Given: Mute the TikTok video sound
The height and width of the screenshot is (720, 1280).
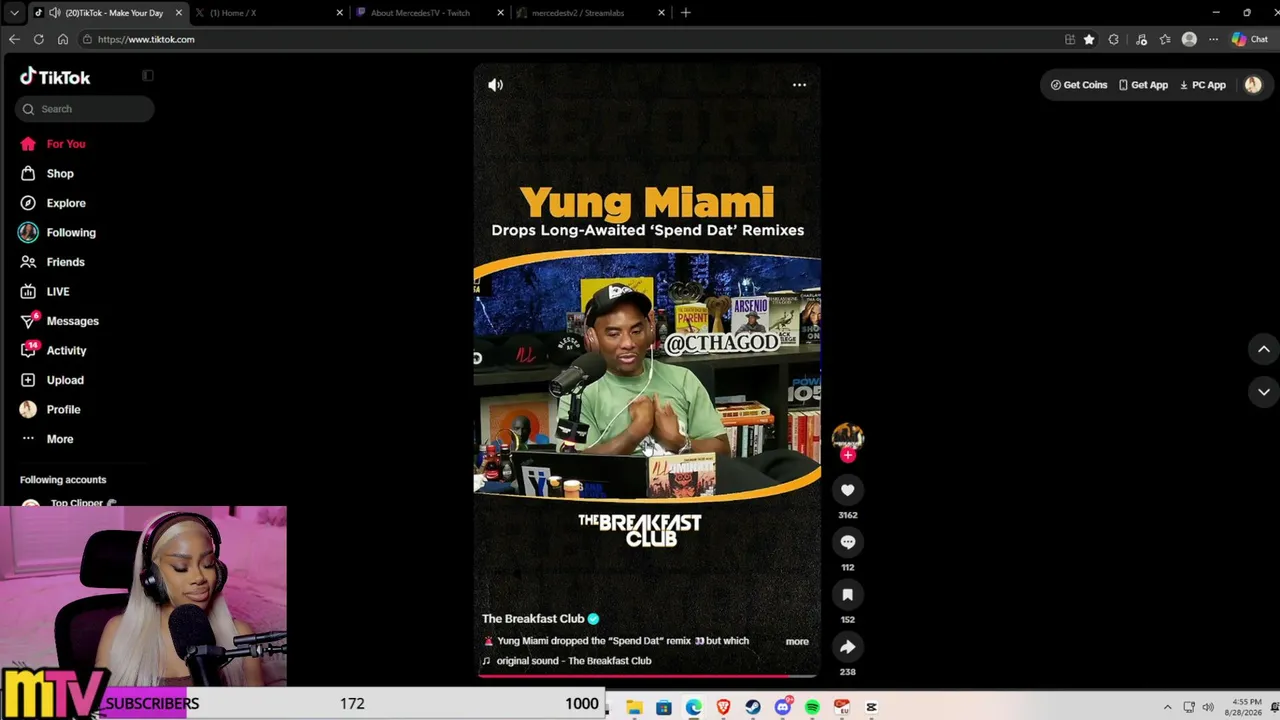Looking at the screenshot, I should 495,85.
